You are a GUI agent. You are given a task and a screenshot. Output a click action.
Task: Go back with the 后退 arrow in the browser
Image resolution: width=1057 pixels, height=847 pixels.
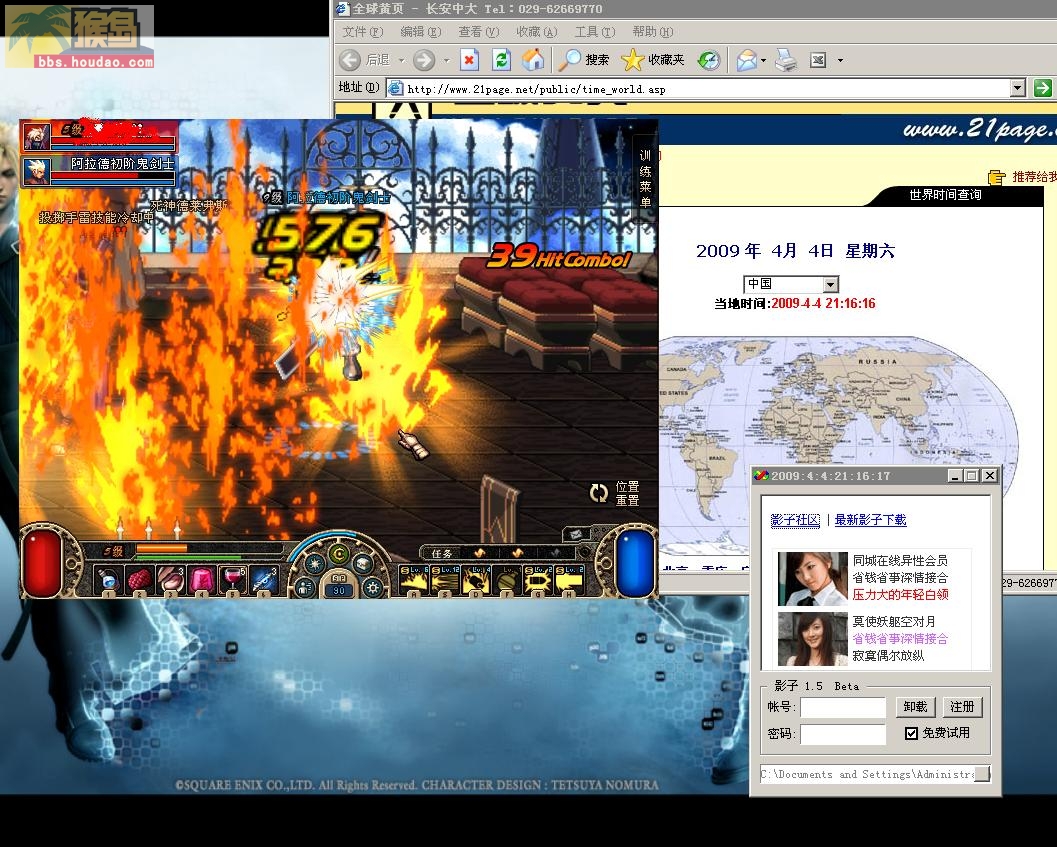350,60
